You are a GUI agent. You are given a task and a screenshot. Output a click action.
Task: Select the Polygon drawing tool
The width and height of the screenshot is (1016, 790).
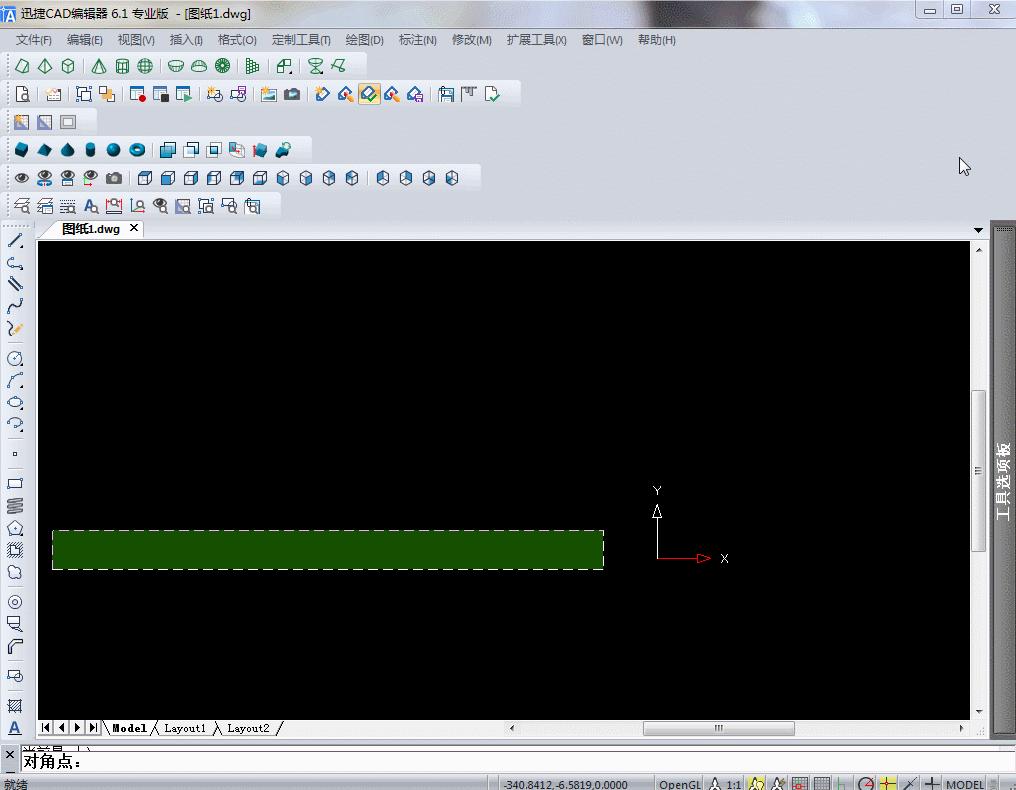click(14, 529)
